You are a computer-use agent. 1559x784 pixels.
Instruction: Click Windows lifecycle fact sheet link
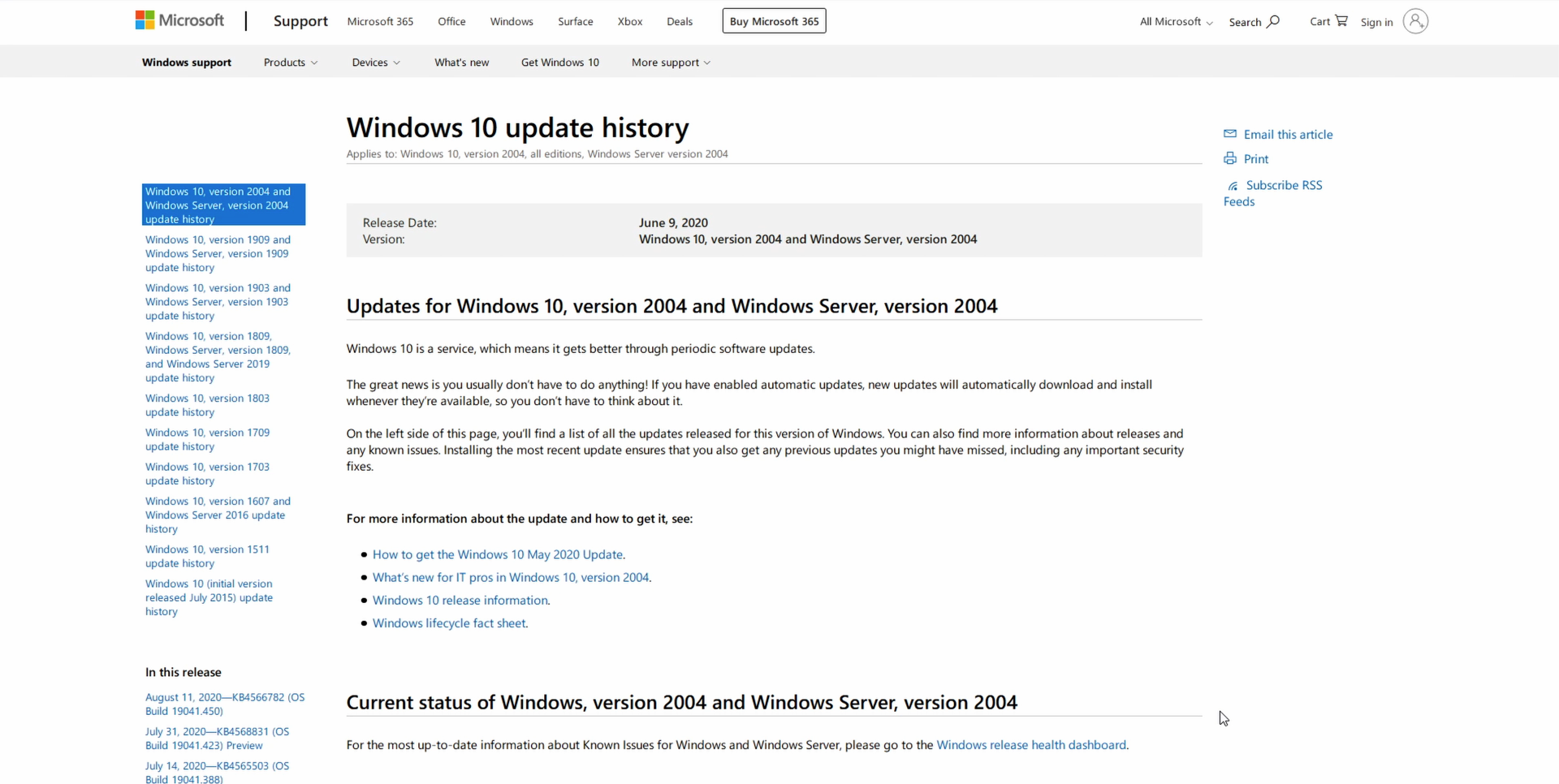[449, 623]
